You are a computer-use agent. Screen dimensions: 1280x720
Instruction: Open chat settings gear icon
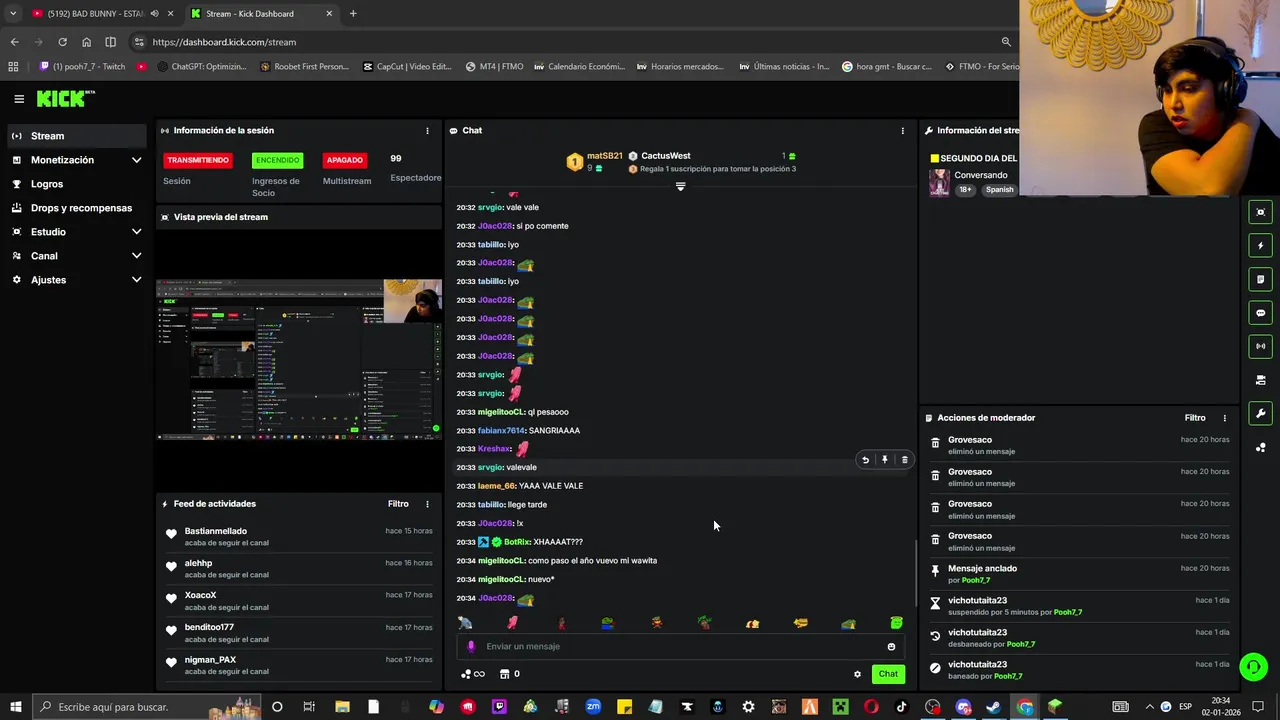(857, 674)
